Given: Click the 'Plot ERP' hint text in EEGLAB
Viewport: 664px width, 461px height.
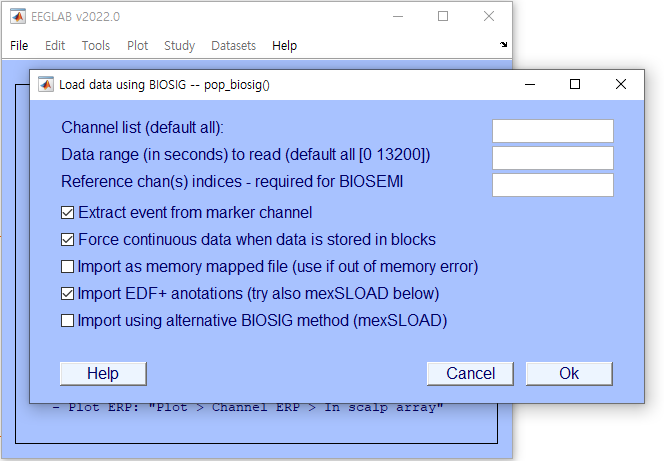Looking at the screenshot, I should (x=247, y=407).
